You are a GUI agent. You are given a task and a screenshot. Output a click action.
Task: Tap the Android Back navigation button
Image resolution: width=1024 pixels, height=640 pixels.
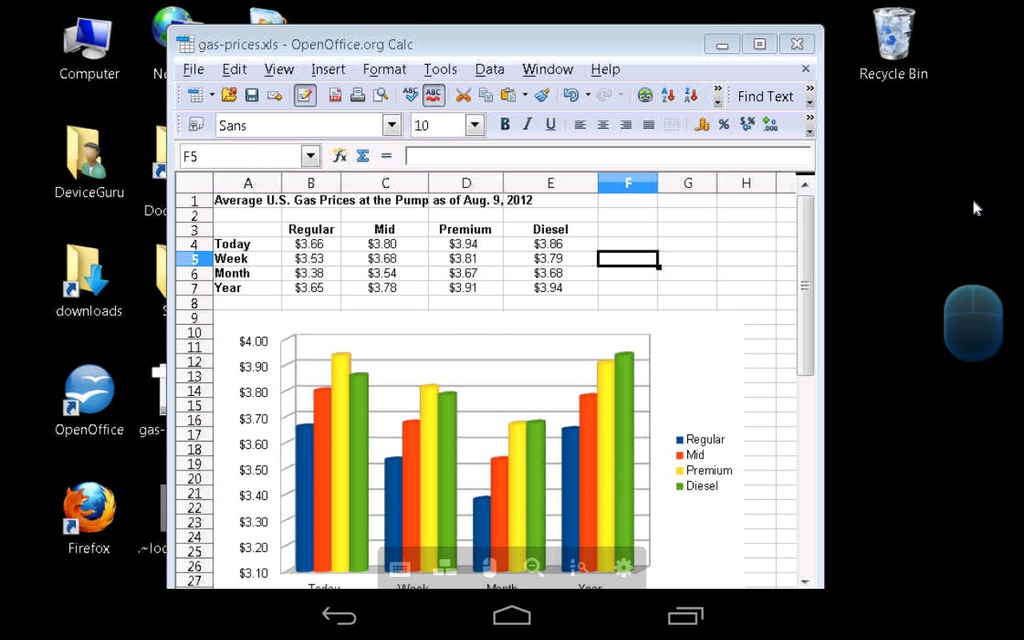(x=340, y=616)
